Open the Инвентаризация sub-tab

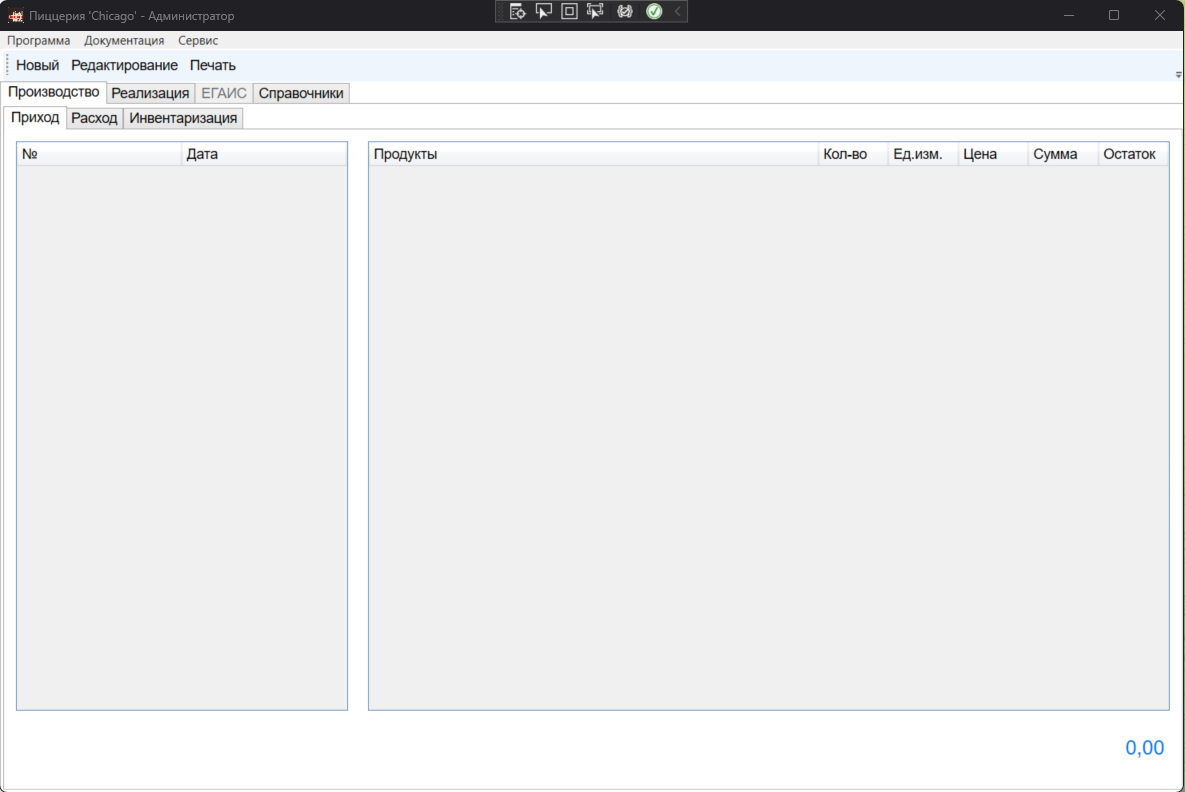[x=183, y=118]
